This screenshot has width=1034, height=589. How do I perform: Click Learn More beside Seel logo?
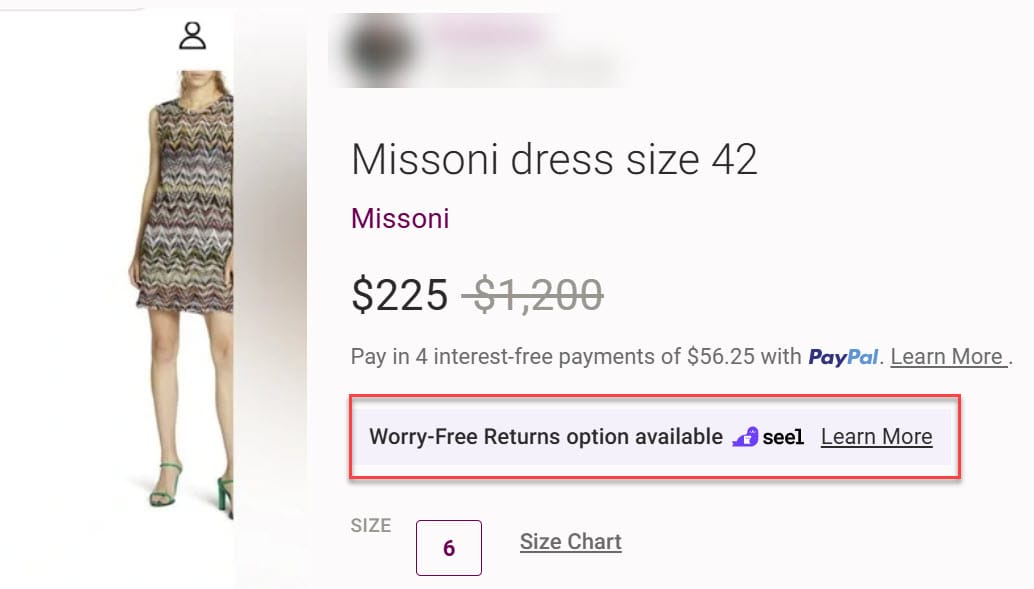click(876, 437)
